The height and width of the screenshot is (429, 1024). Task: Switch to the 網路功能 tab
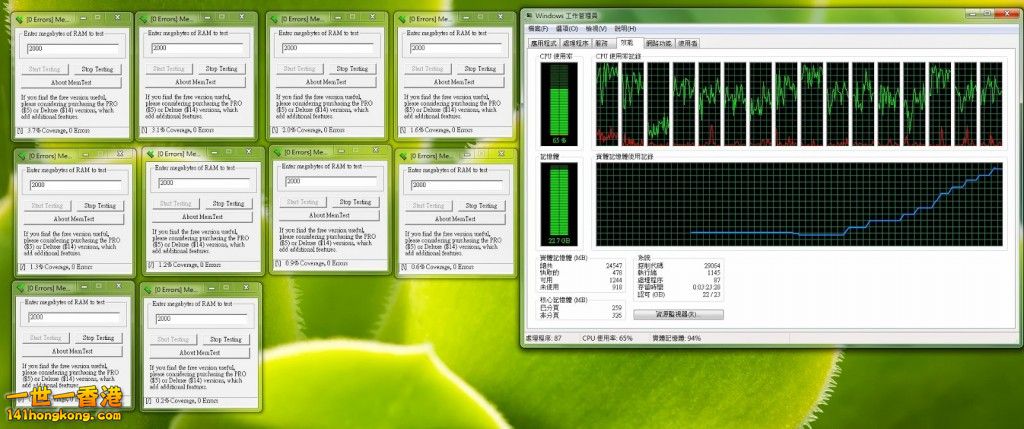pyautogui.click(x=658, y=43)
